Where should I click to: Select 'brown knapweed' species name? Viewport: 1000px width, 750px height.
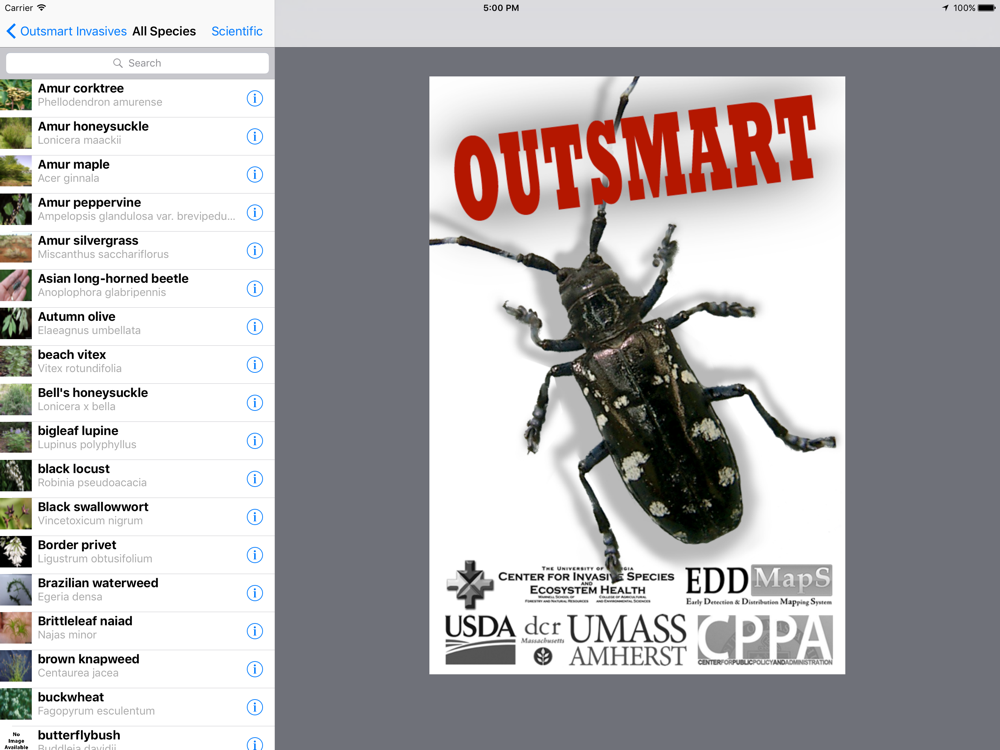(88, 659)
